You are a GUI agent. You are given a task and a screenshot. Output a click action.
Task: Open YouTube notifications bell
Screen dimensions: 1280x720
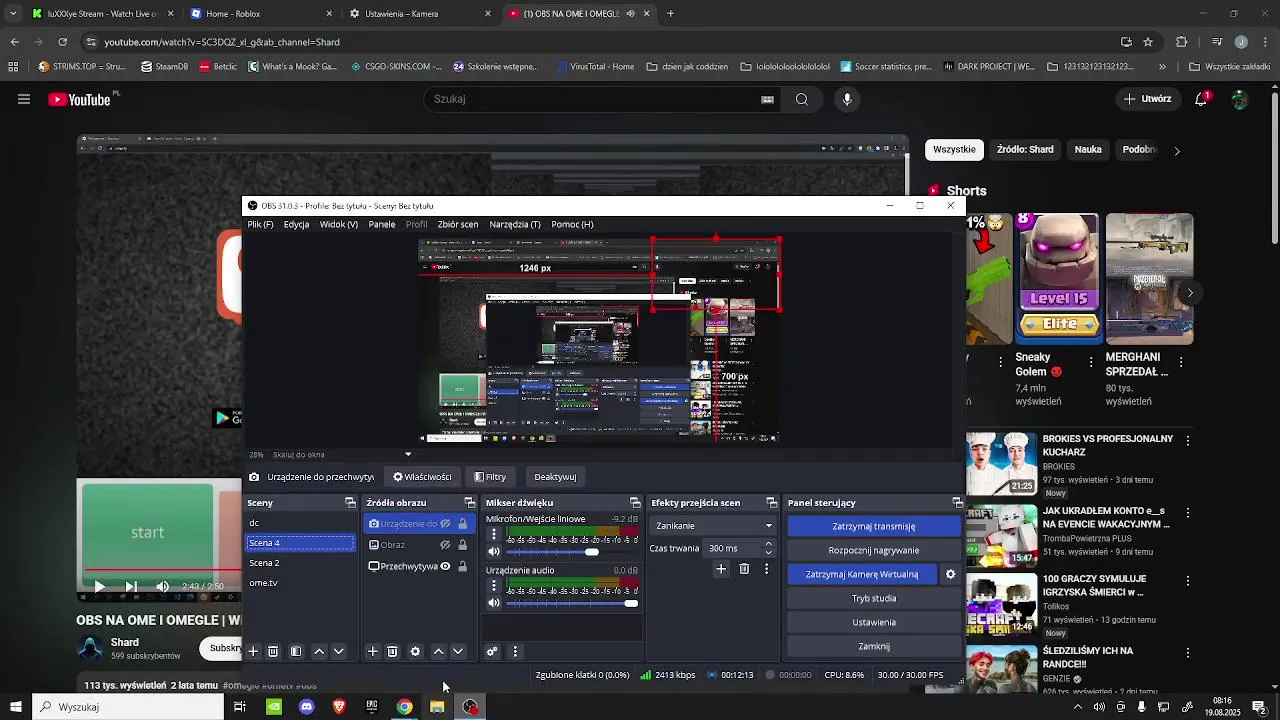1202,99
